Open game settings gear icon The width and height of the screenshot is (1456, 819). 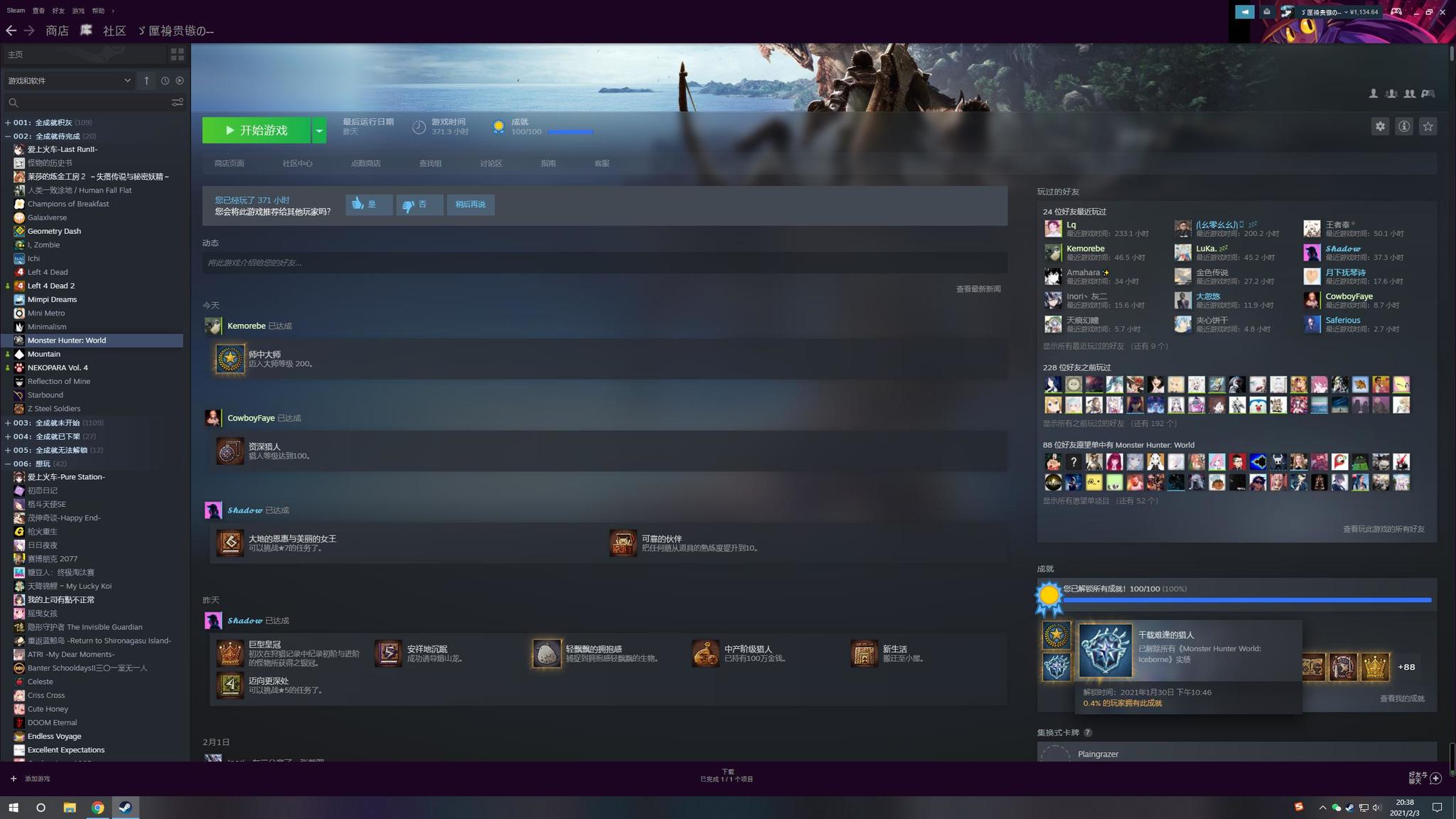pos(1380,127)
